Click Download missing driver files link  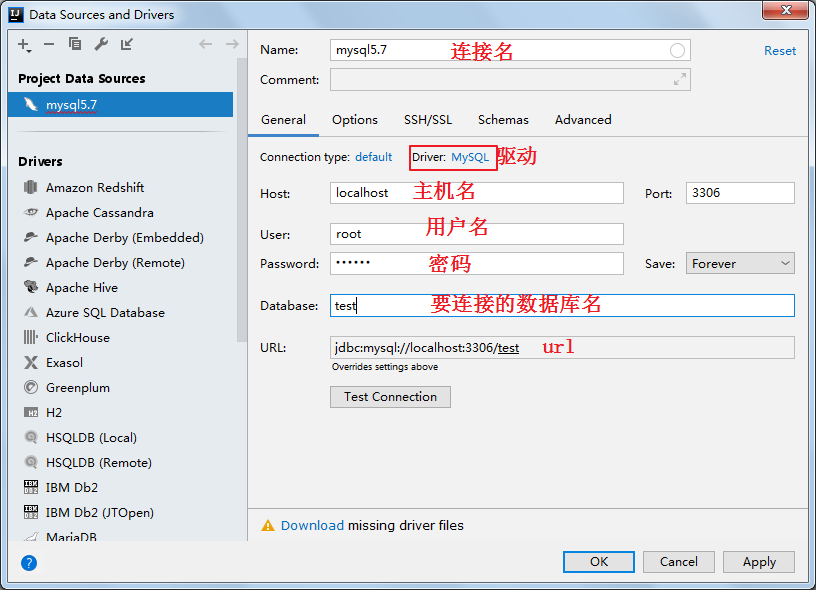(312, 525)
